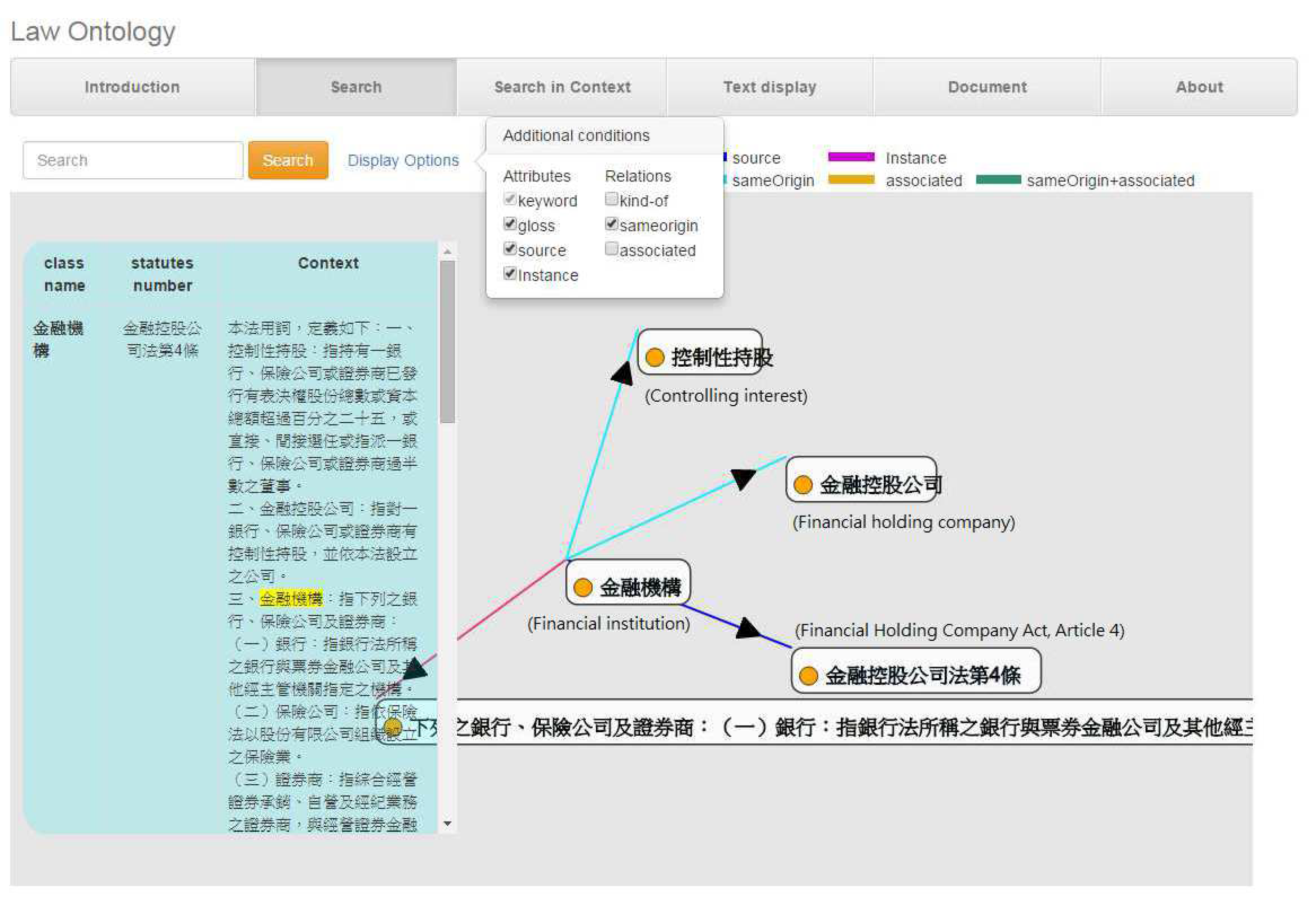Toggle the Display Options popover
This screenshot has width=1316, height=915.
403,160
